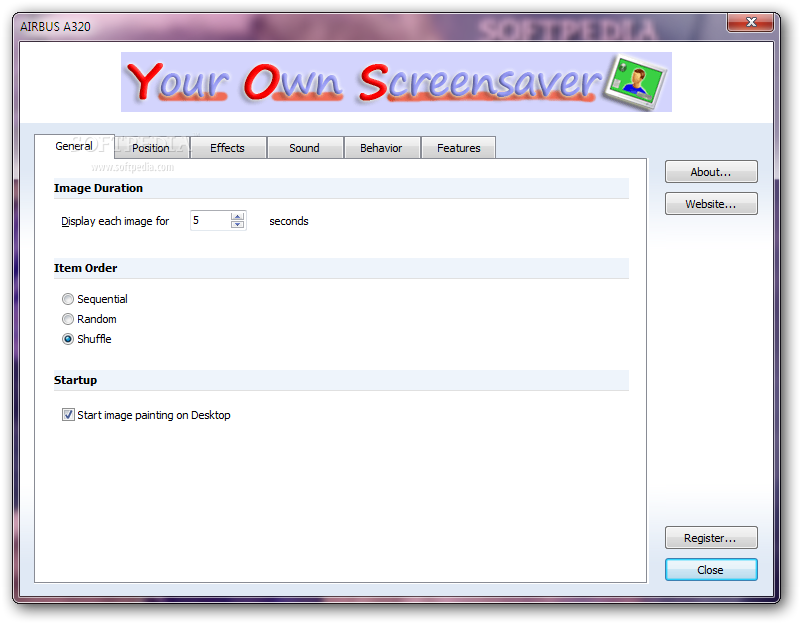The height and width of the screenshot is (624, 801).
Task: Click the Startup heading
Action: (76, 380)
